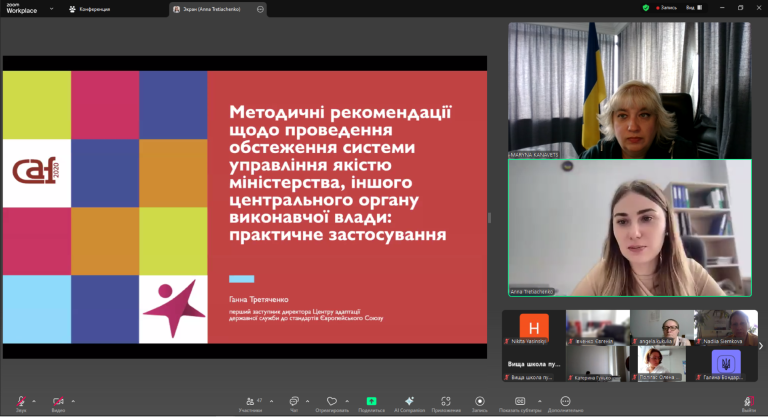Open the Участники participants panel

click(x=251, y=404)
